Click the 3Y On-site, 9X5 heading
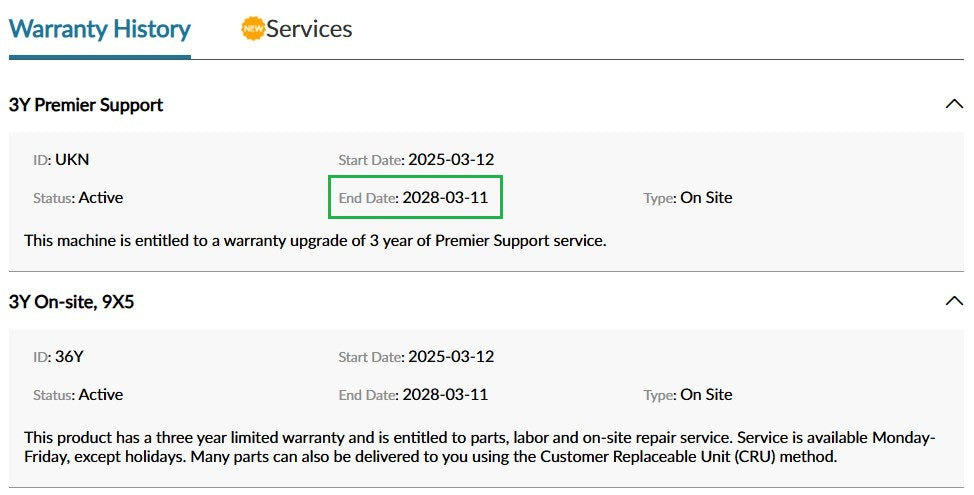The image size is (974, 495). point(71,301)
